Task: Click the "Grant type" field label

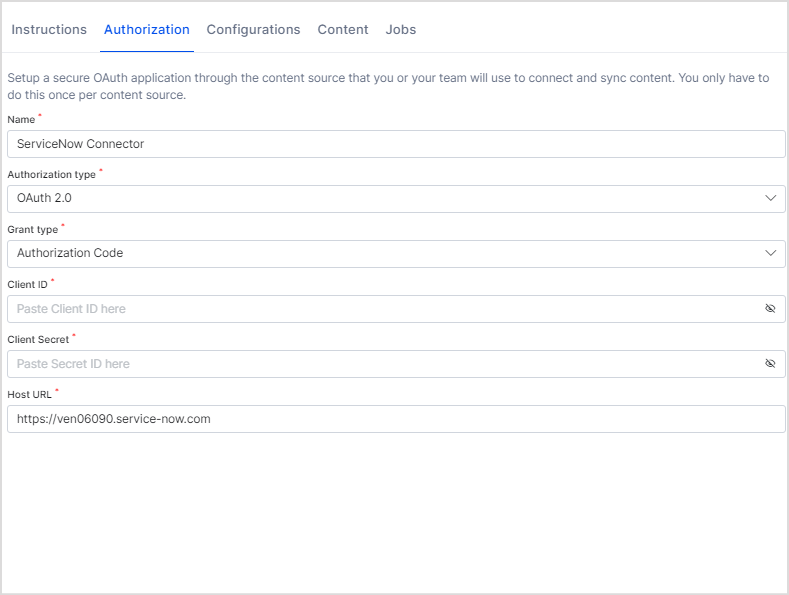Action: [x=33, y=230]
